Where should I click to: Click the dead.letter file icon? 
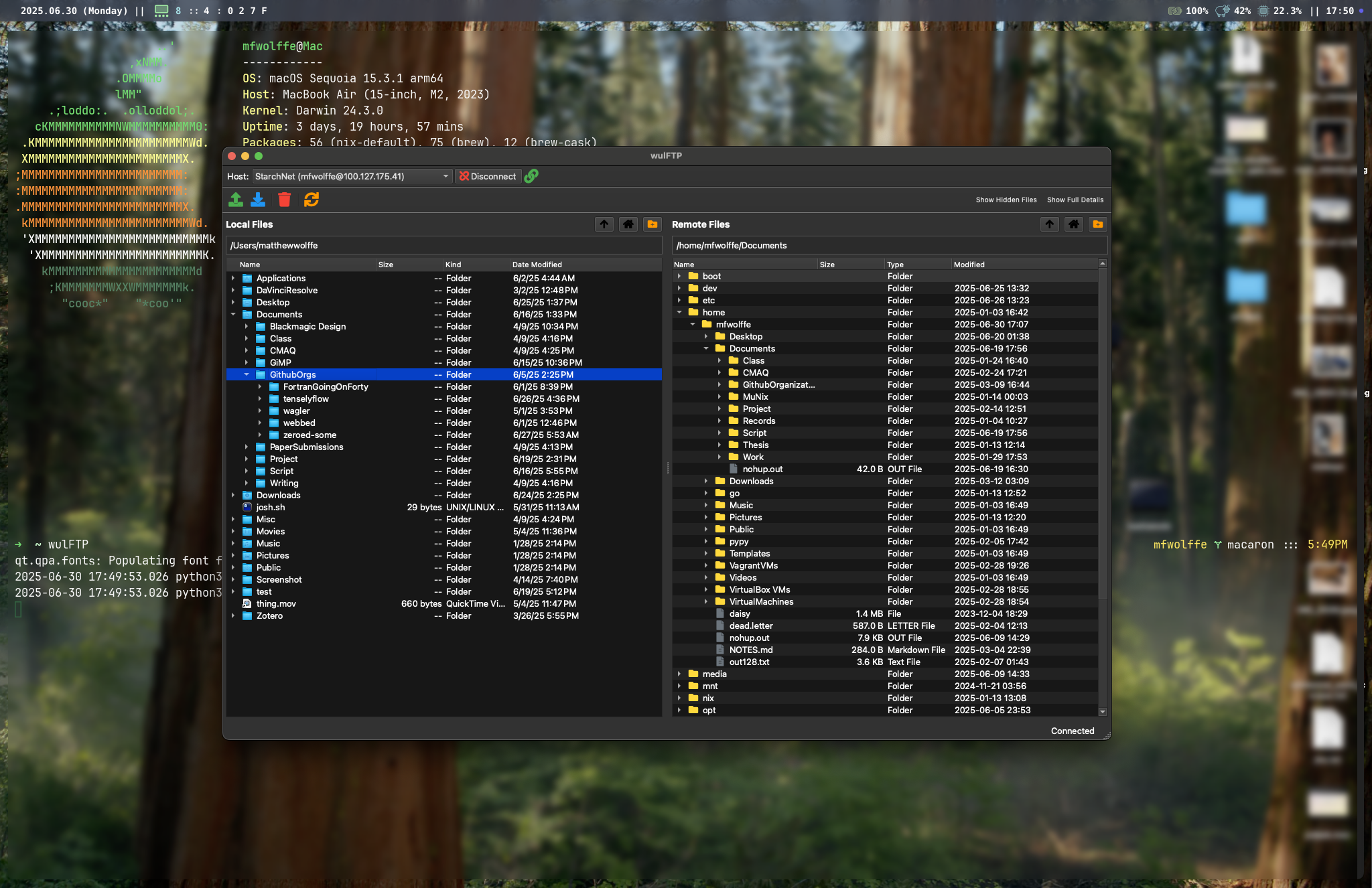tap(720, 625)
